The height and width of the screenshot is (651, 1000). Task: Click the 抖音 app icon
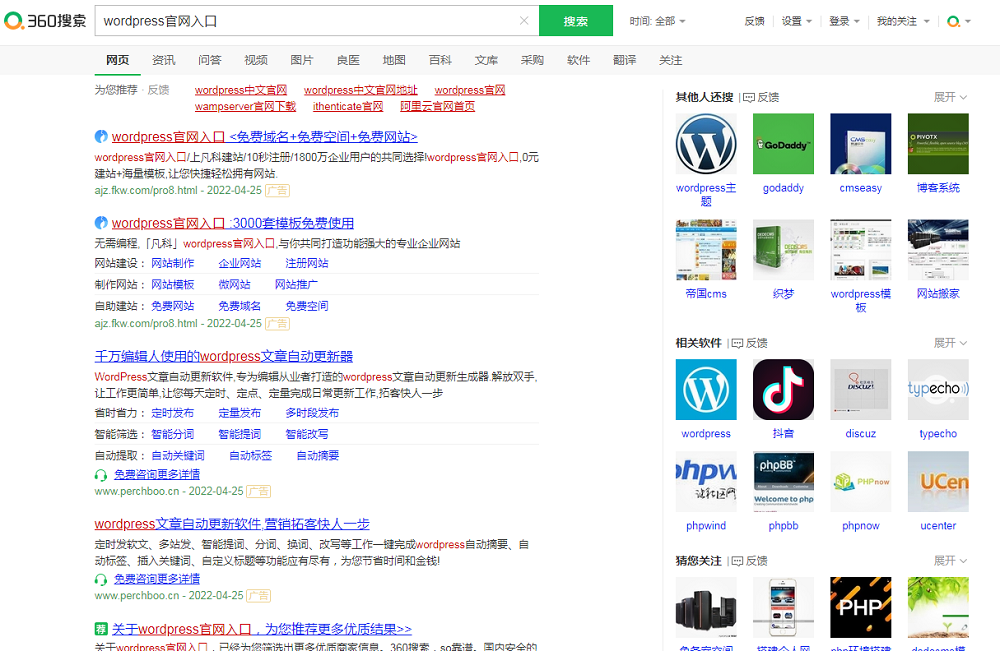[x=783, y=389]
